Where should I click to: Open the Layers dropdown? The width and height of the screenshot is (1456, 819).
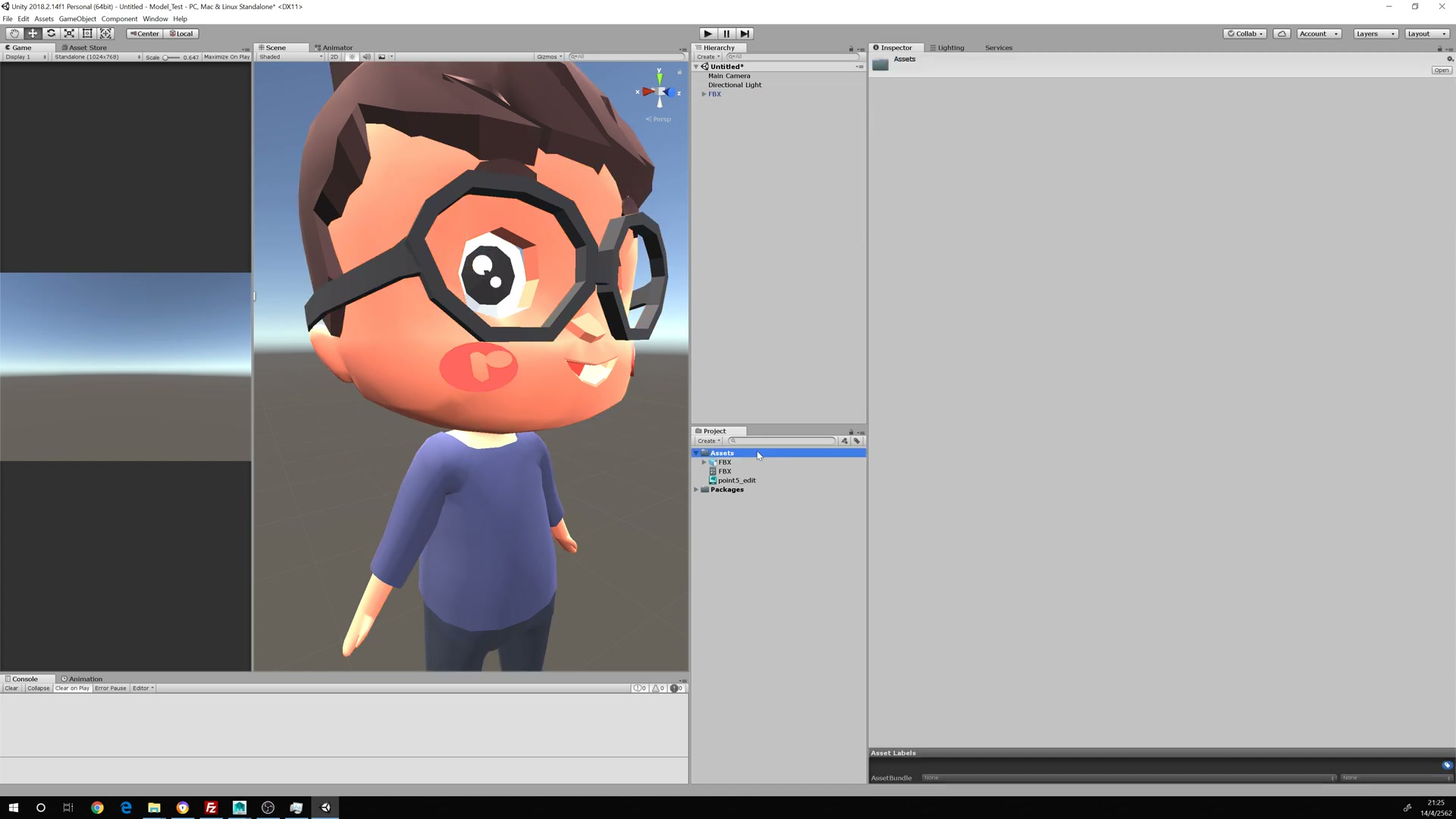click(1376, 33)
